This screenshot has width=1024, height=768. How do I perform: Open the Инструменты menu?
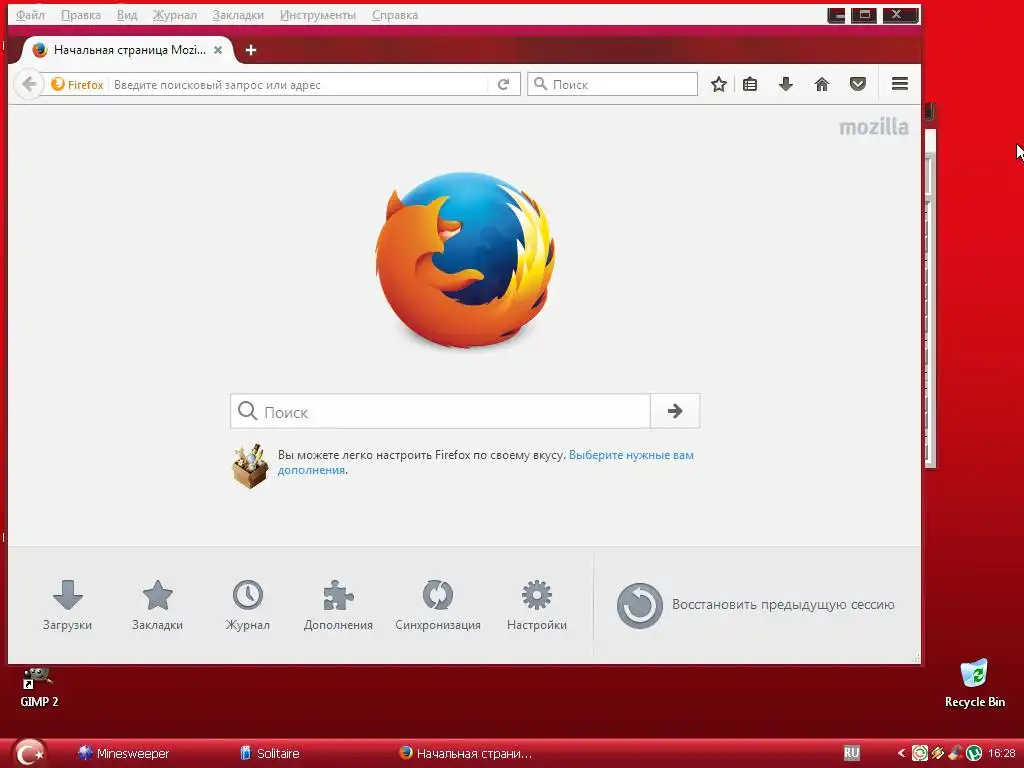click(x=318, y=15)
